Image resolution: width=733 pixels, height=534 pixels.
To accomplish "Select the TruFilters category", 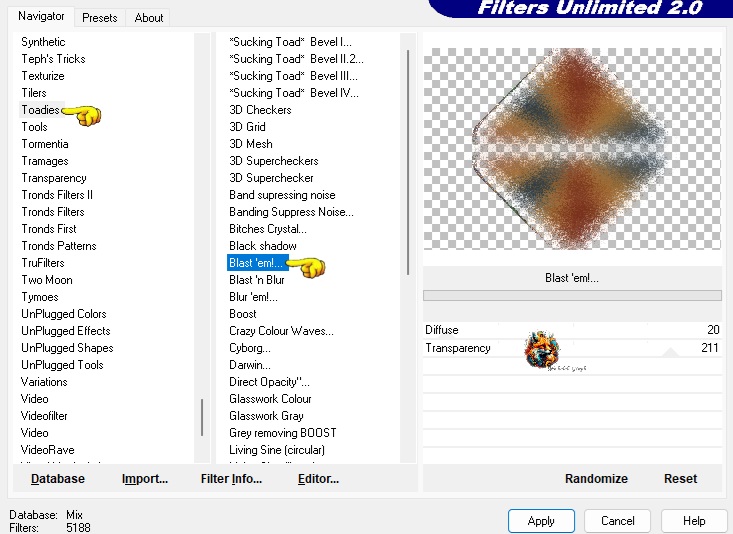I will pyautogui.click(x=43, y=263).
